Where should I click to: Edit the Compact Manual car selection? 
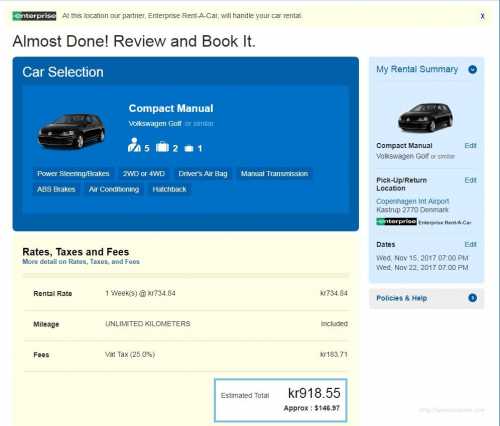[x=470, y=146]
